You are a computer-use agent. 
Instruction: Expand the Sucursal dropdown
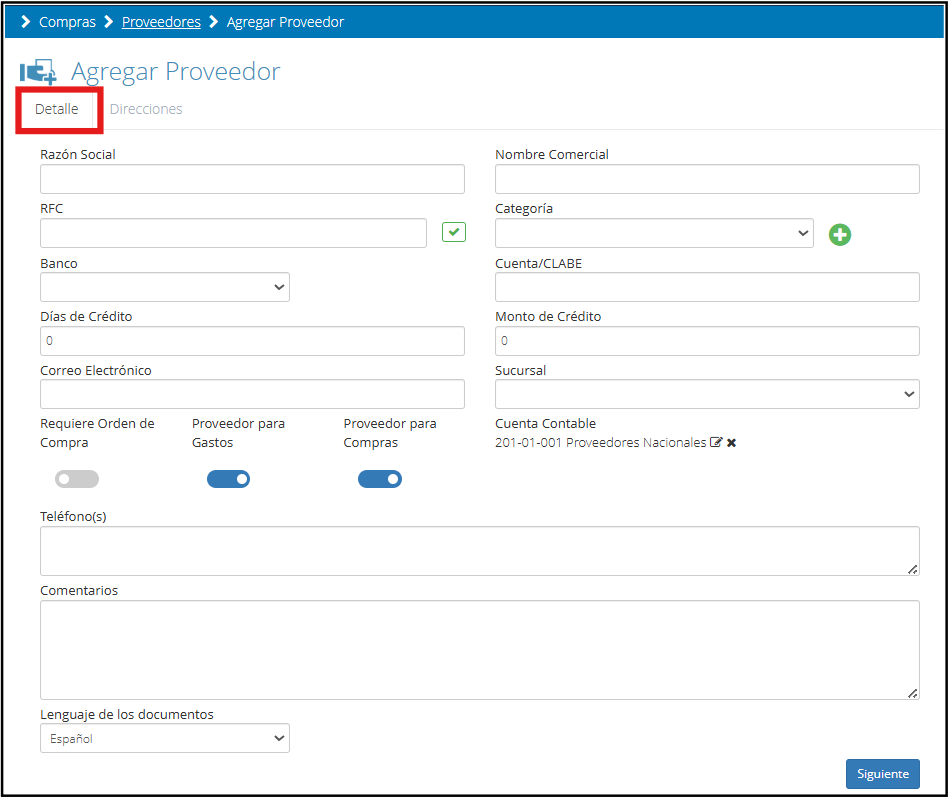pyautogui.click(x=707, y=394)
